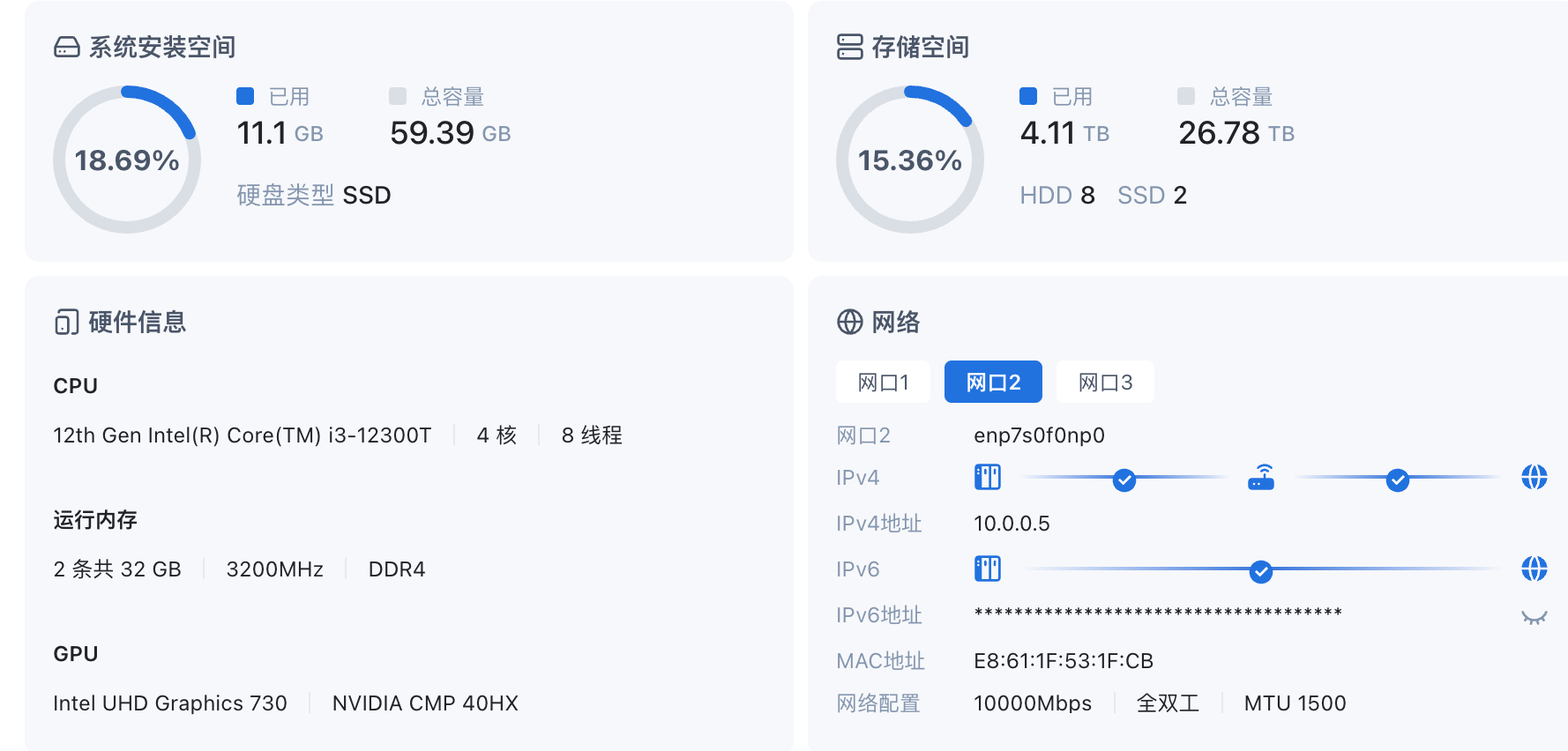The height and width of the screenshot is (751, 1568).
Task: Click the 18.69% system usage ring
Action: [127, 160]
